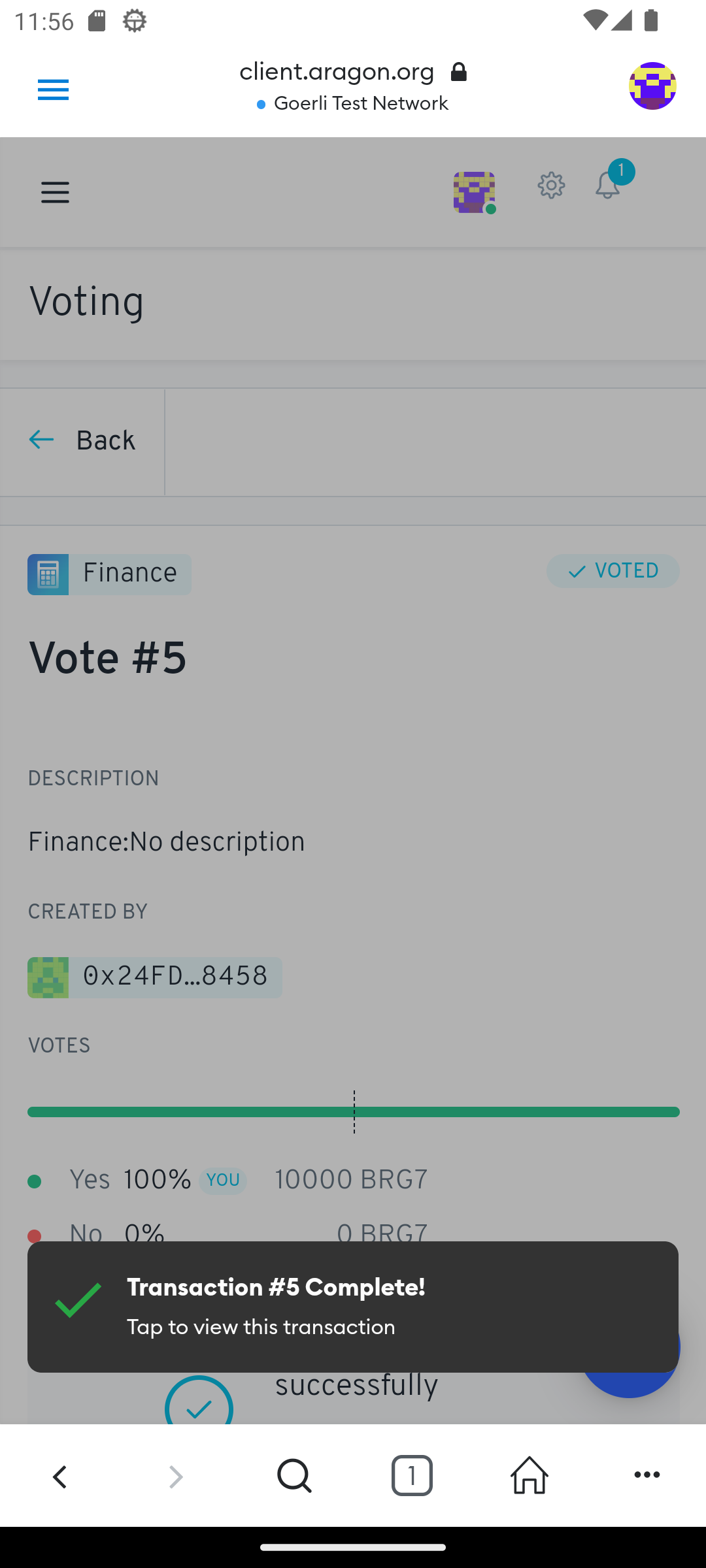The width and height of the screenshot is (706, 1568).
Task: Open the notifications bell
Action: 608,186
